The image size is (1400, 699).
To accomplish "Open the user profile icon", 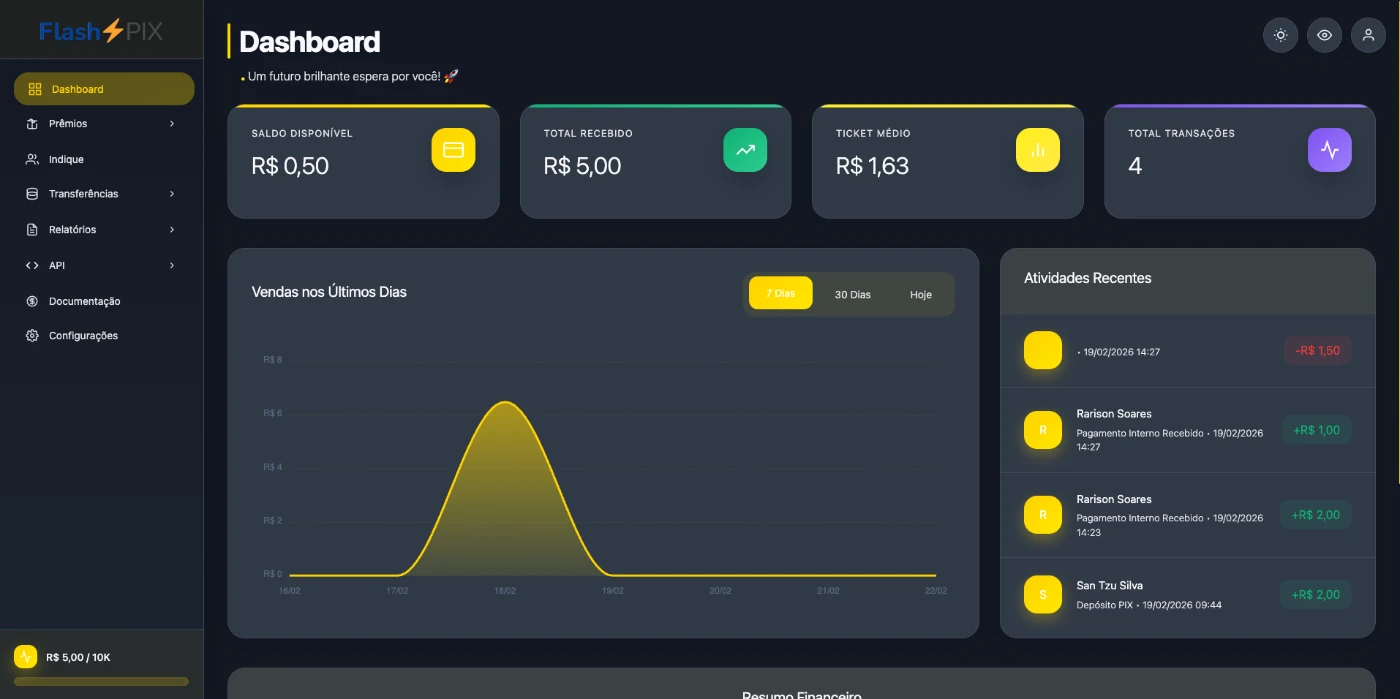I will (1368, 35).
